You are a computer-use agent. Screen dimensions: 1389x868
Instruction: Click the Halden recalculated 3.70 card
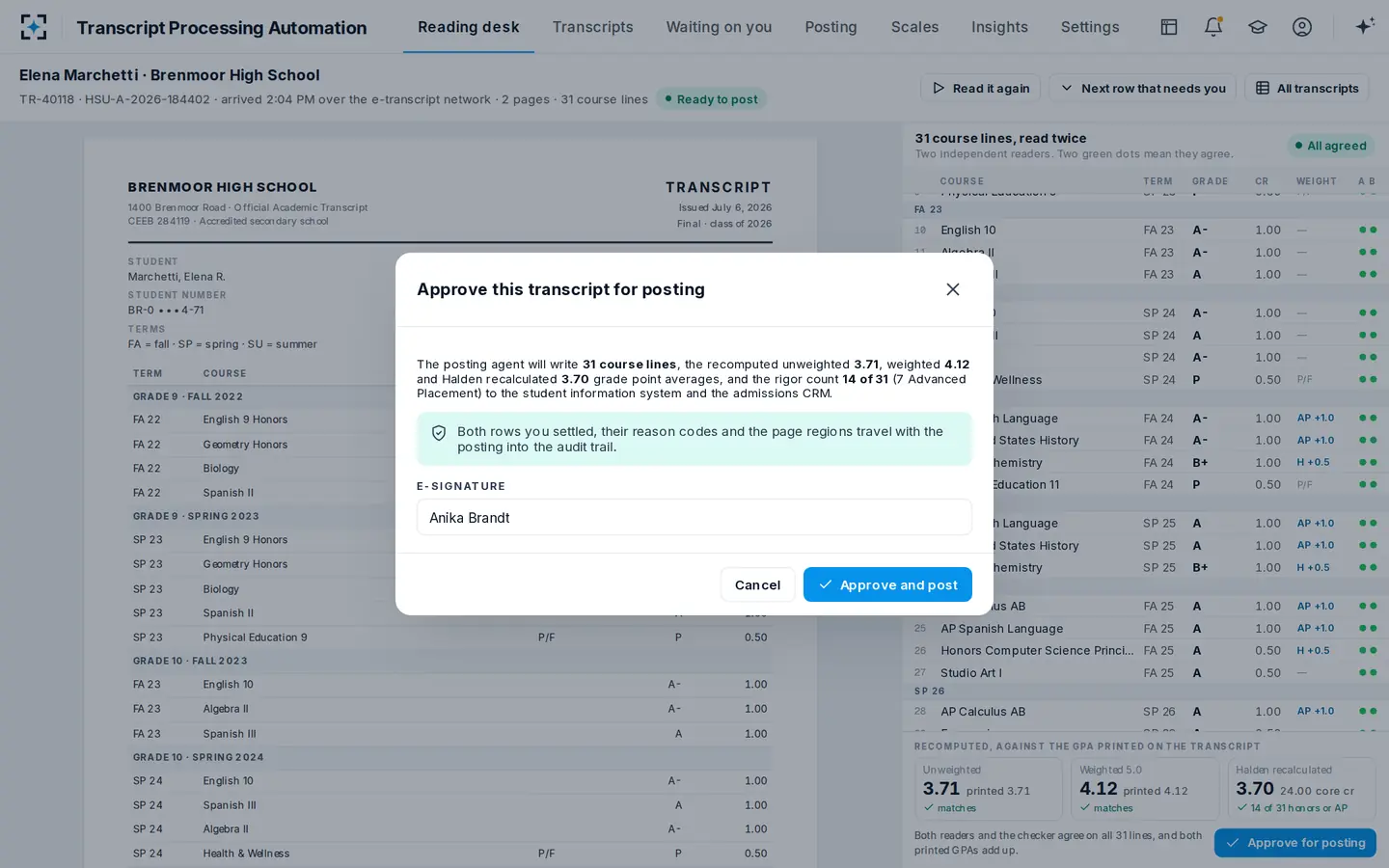(1301, 789)
